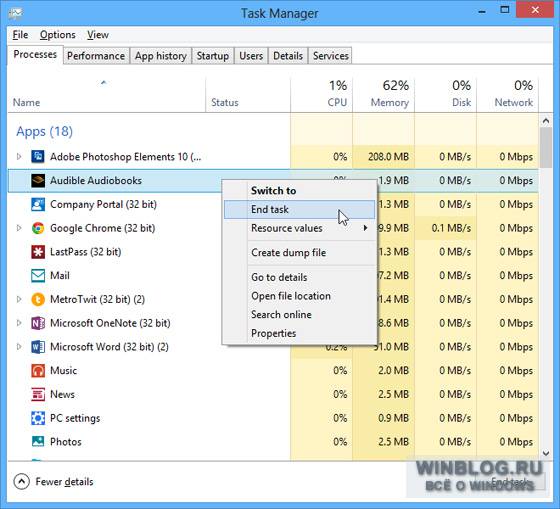Click the News app icon
The width and height of the screenshot is (560, 509).
38,394
